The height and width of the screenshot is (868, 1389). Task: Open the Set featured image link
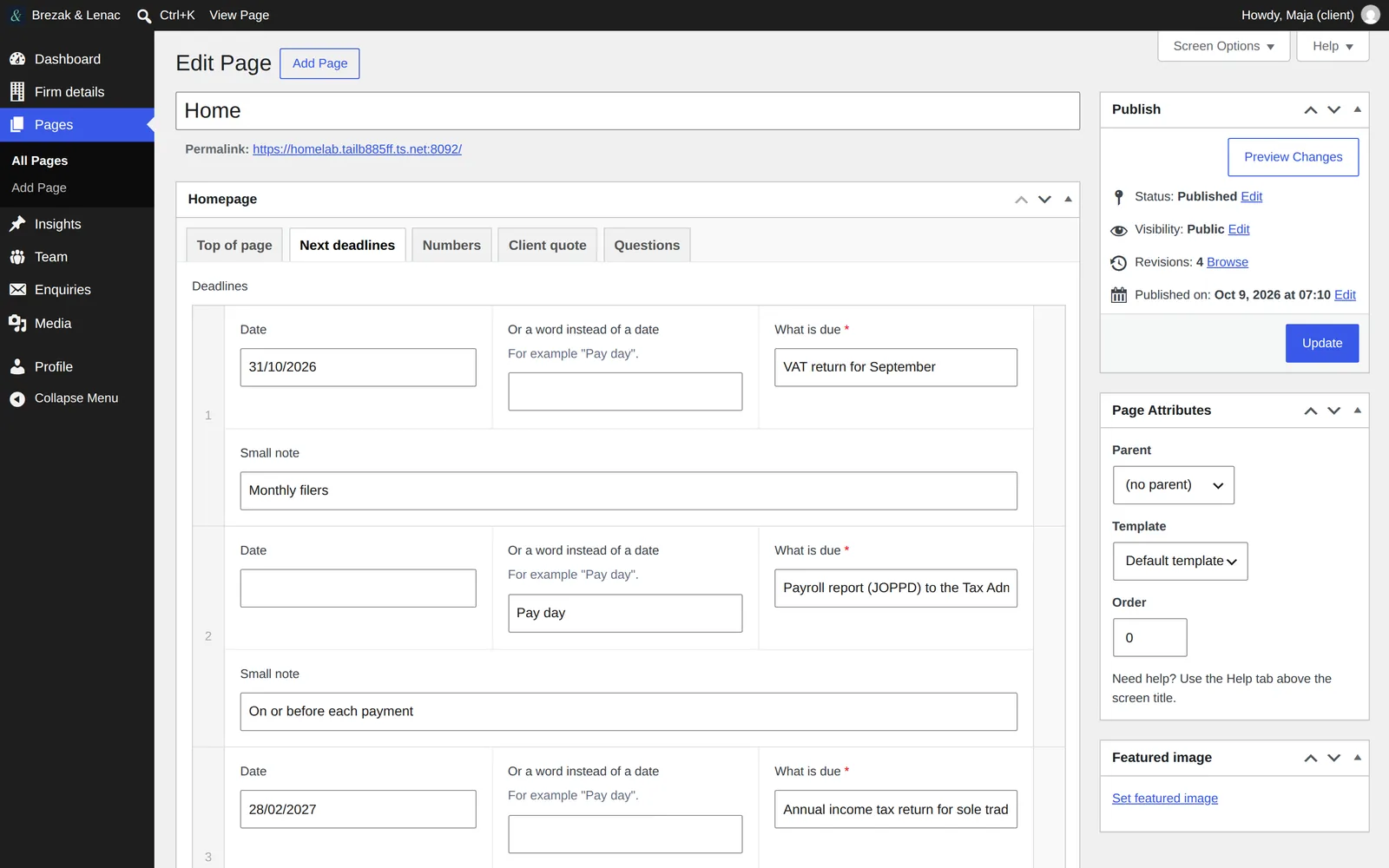1164,799
